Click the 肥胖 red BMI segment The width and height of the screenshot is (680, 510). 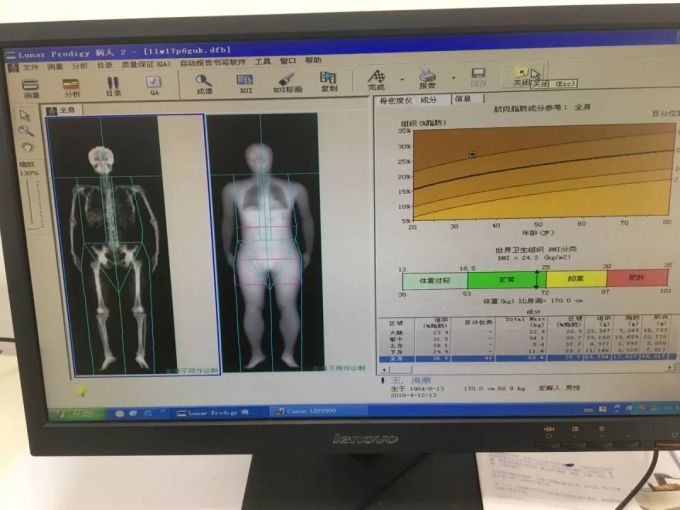pos(637,277)
